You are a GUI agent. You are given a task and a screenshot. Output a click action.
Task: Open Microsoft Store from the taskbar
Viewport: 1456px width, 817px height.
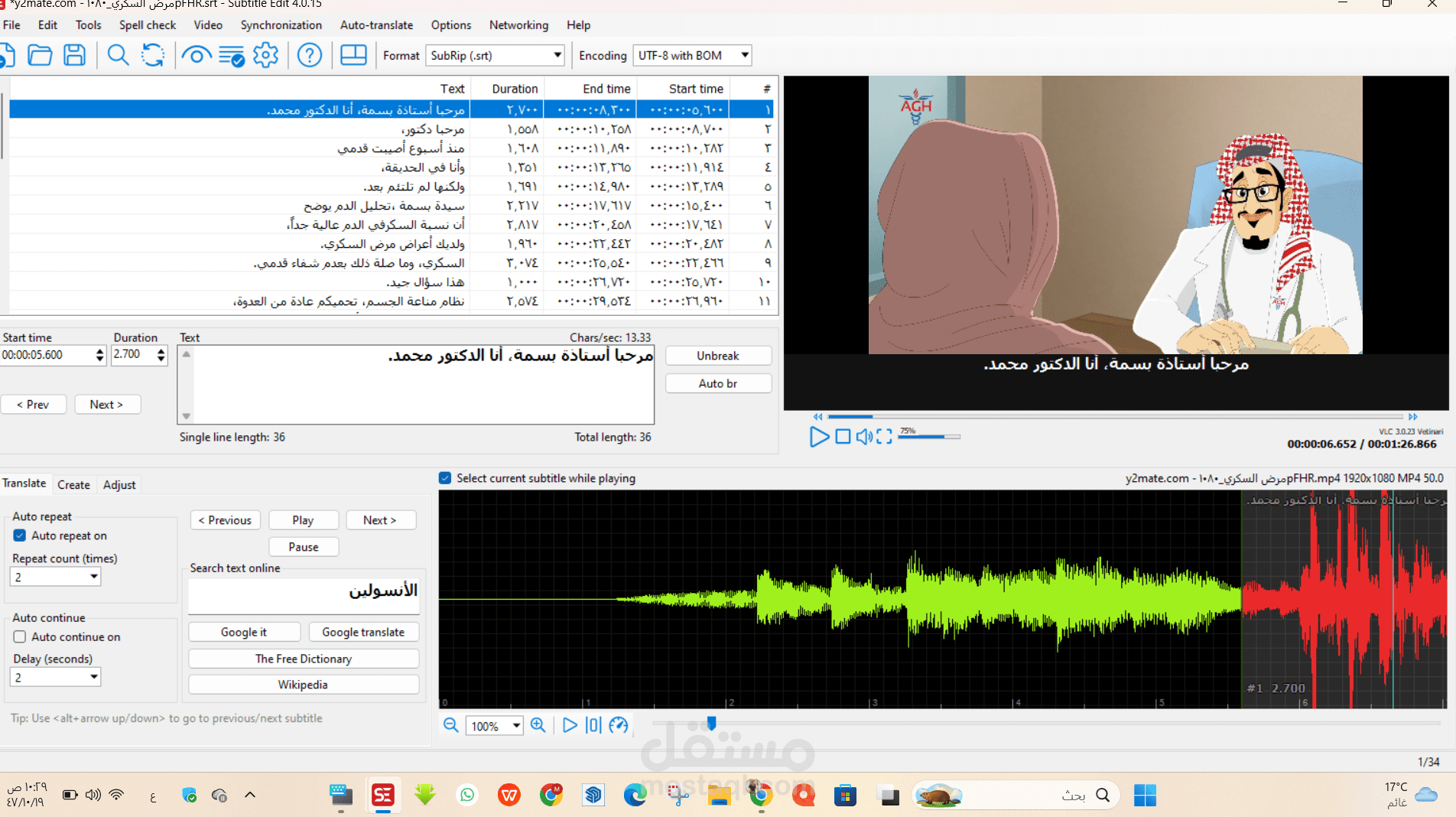pos(845,796)
